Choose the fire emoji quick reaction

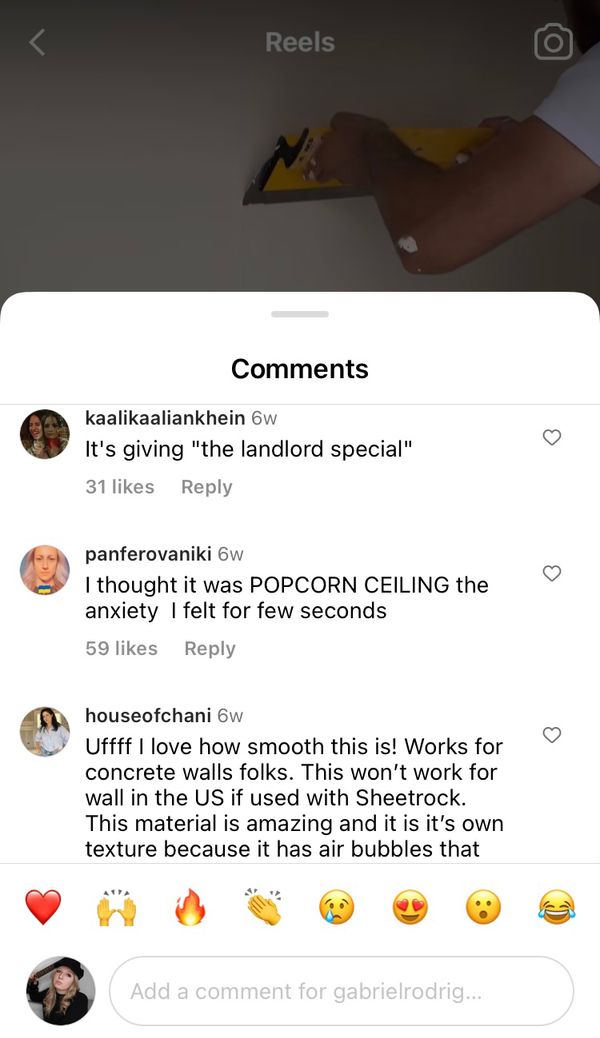[x=190, y=907]
